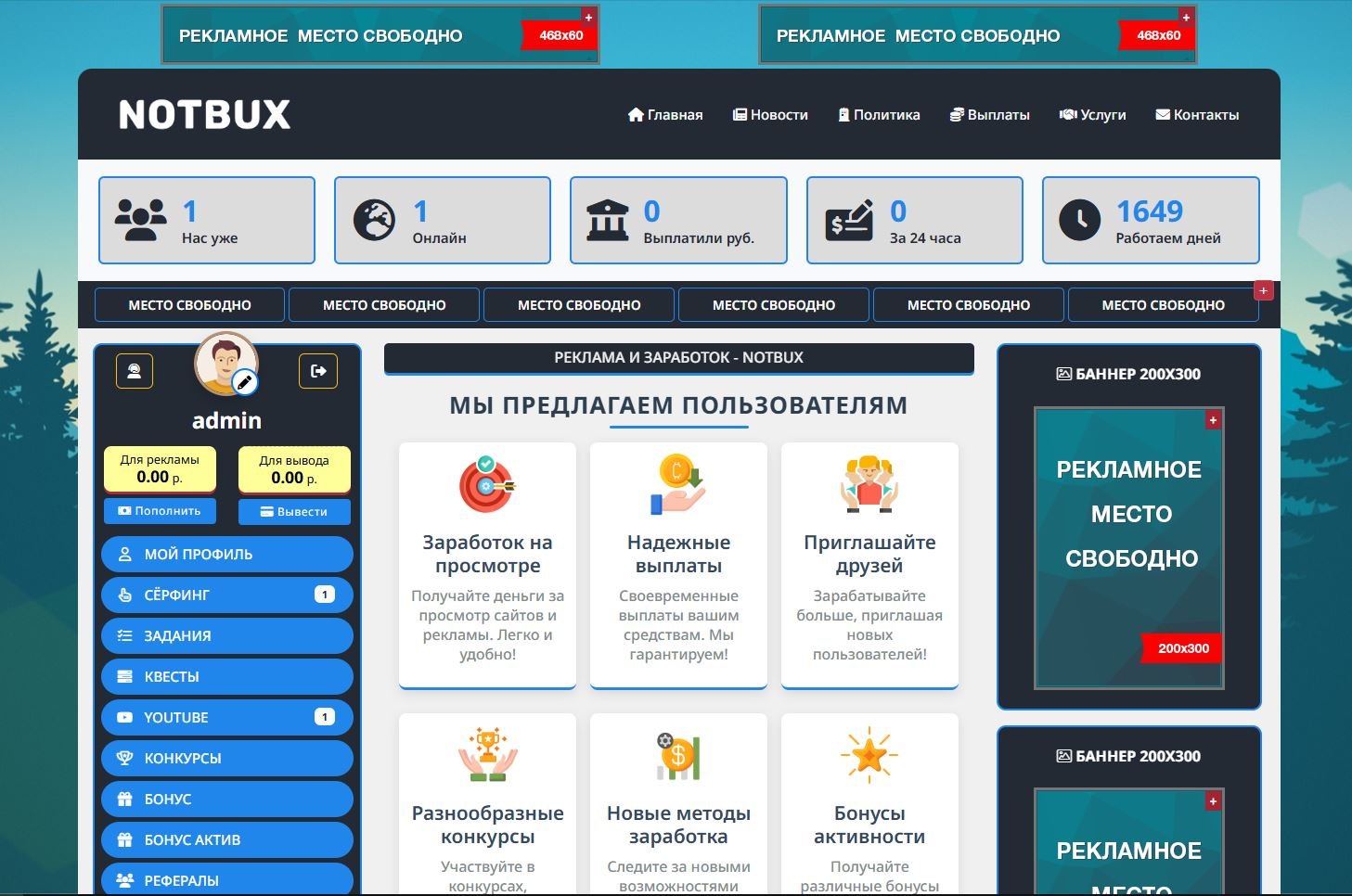Click the Вывести withdraw button
Image resolution: width=1352 pixels, height=896 pixels.
(294, 512)
